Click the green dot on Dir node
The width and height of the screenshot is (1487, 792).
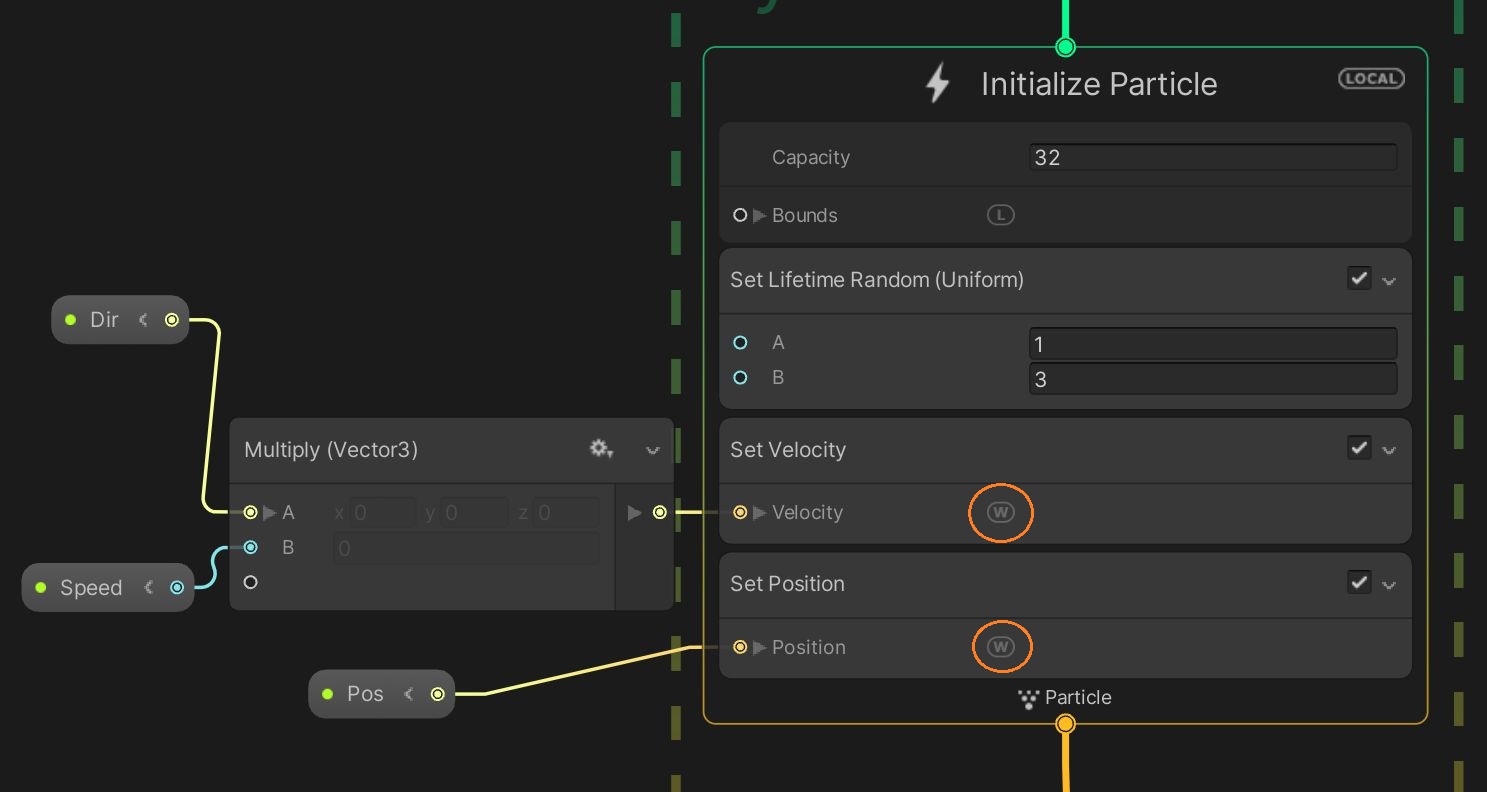(70, 320)
